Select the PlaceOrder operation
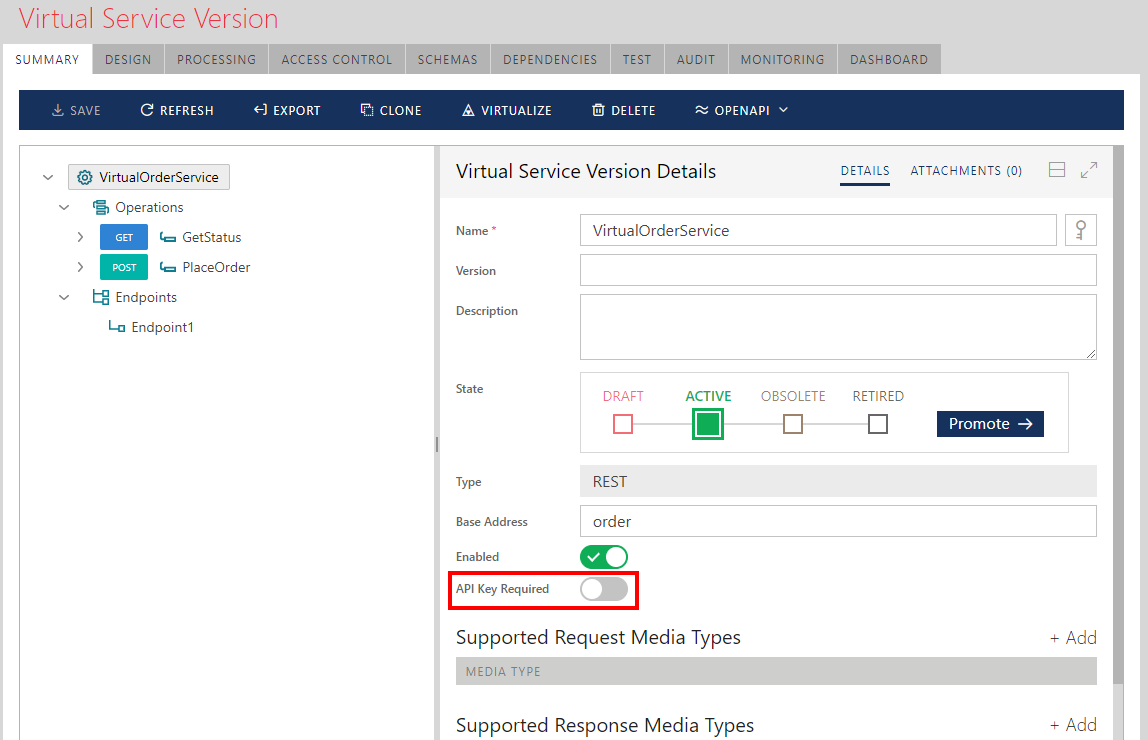 216,267
